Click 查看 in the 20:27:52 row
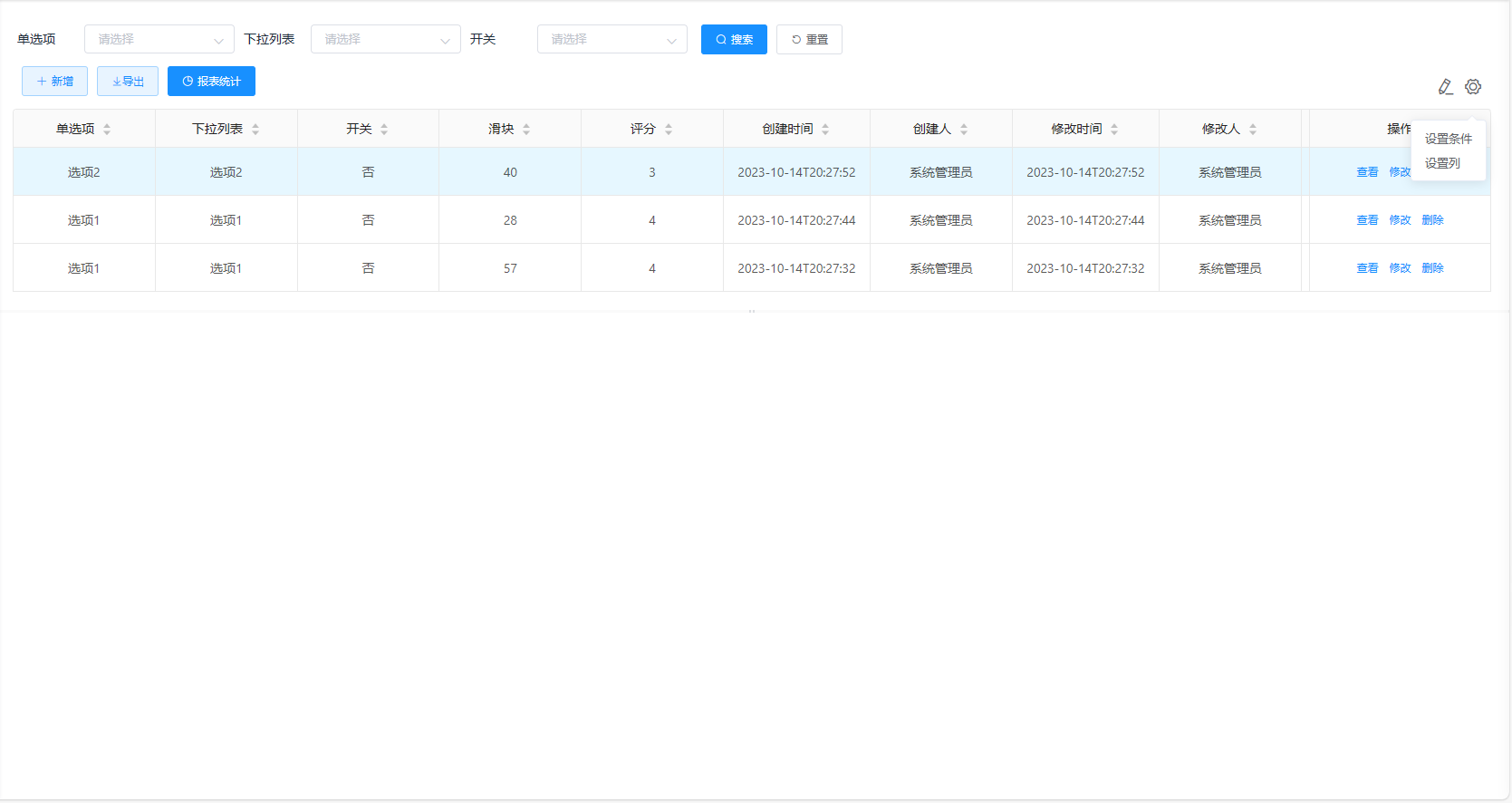 tap(1367, 172)
